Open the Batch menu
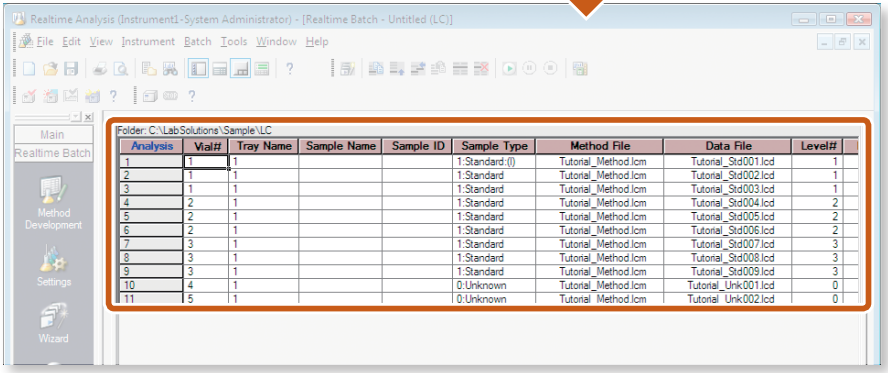889x374 pixels. pyautogui.click(x=197, y=41)
